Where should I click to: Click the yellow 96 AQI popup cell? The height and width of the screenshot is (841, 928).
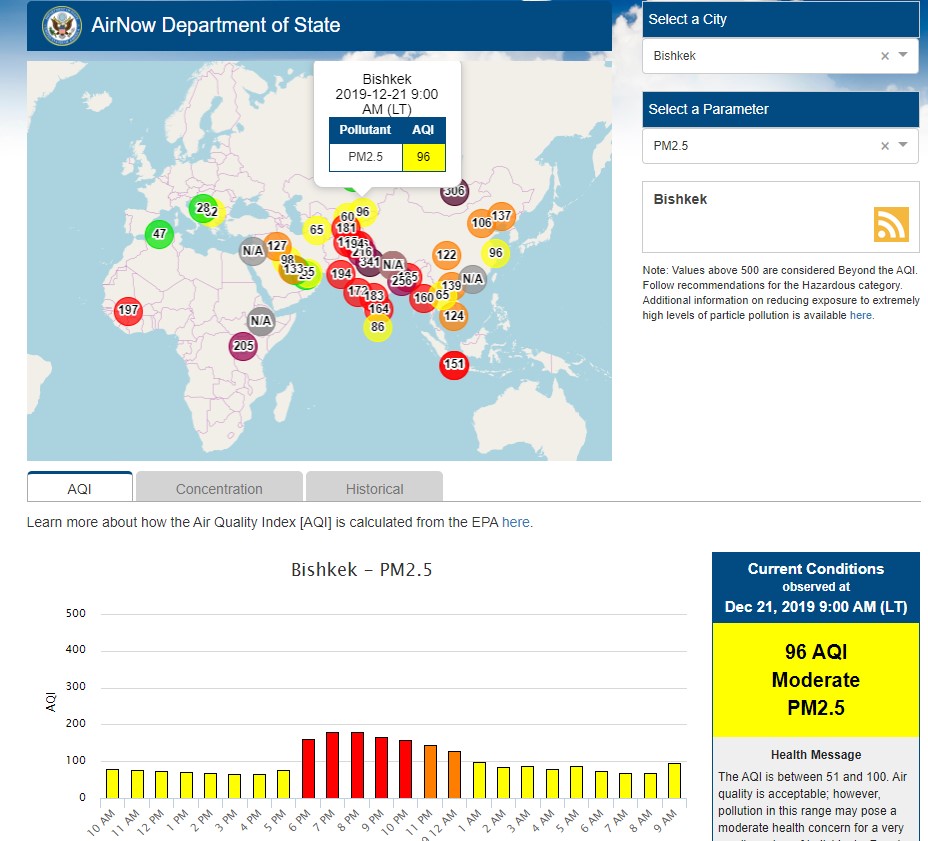[424, 157]
